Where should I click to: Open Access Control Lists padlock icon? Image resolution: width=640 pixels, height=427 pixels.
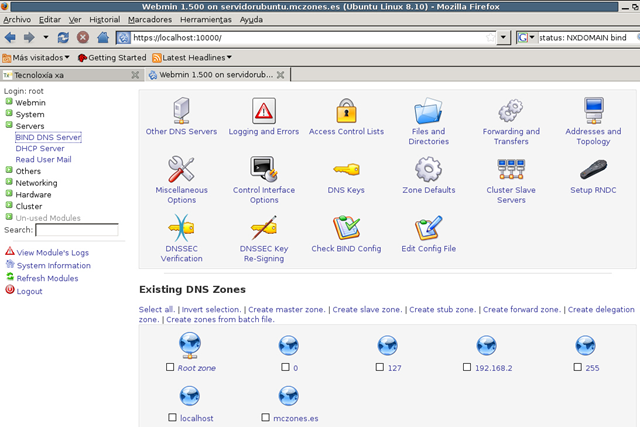coord(346,110)
